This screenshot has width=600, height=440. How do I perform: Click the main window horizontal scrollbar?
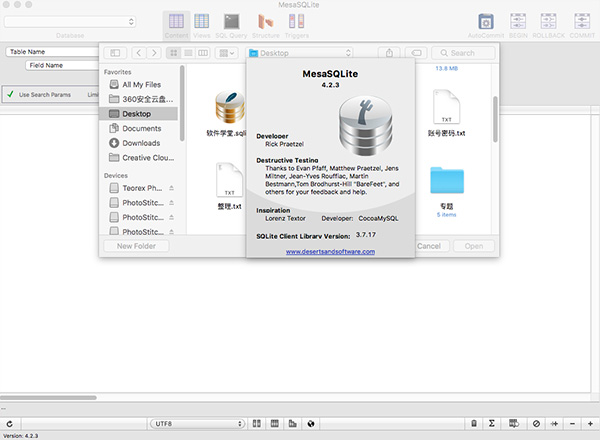48,398
